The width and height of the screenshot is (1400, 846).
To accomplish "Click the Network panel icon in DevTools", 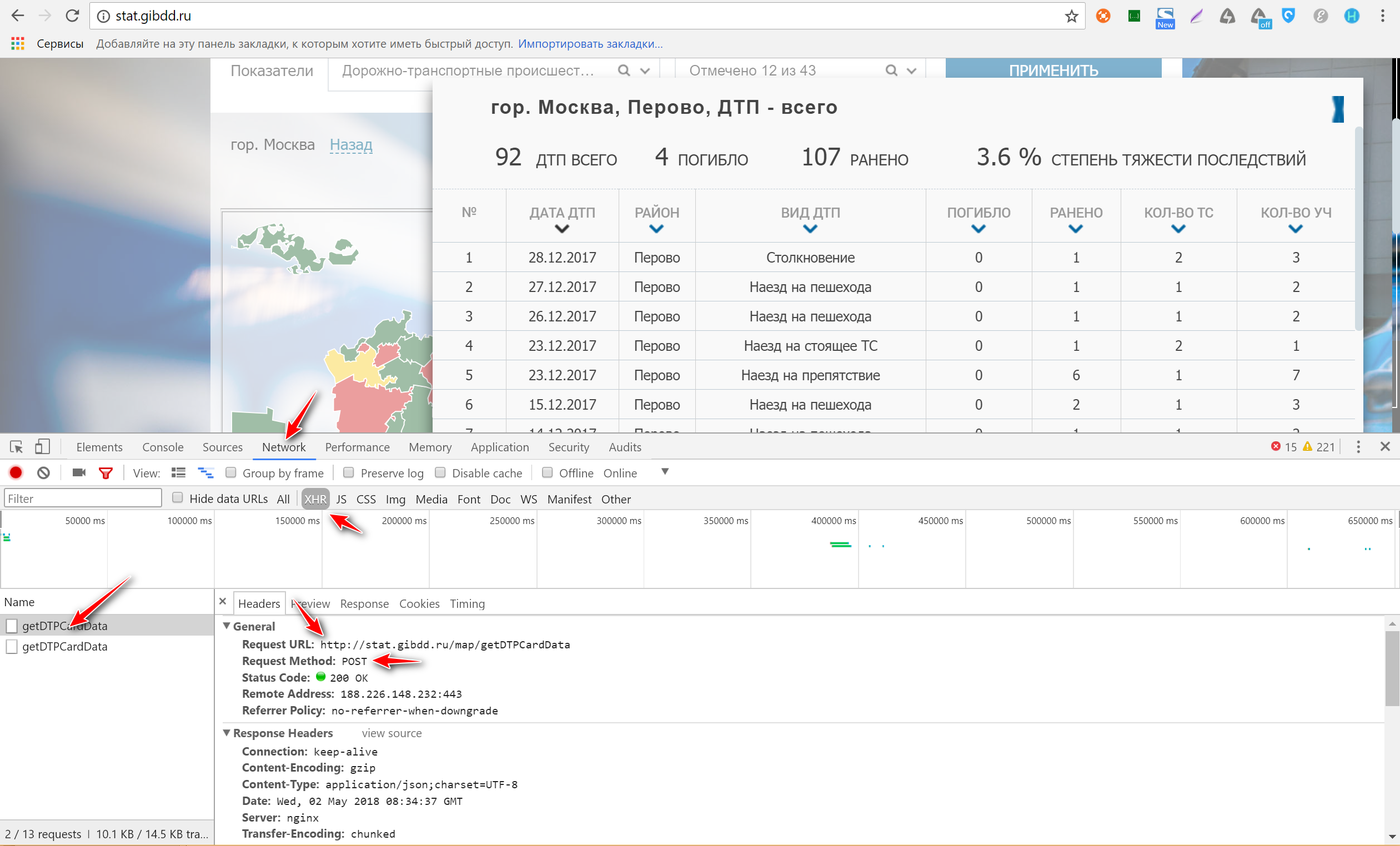I will pos(284,447).
